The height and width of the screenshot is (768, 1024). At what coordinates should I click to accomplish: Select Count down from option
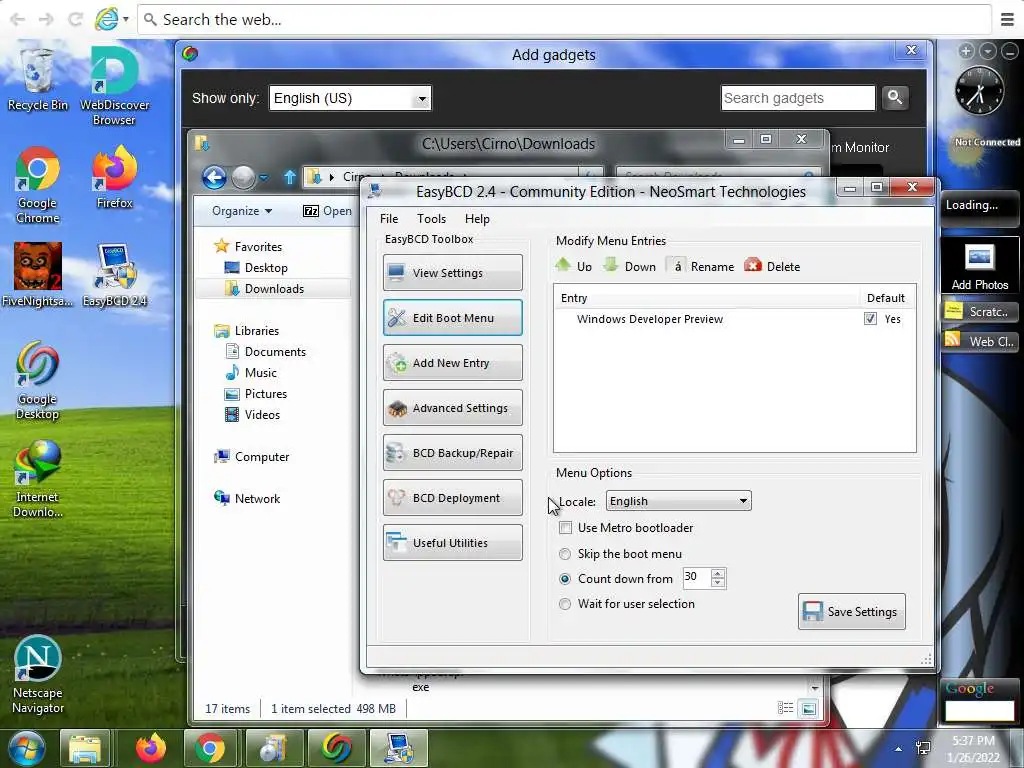pos(565,579)
